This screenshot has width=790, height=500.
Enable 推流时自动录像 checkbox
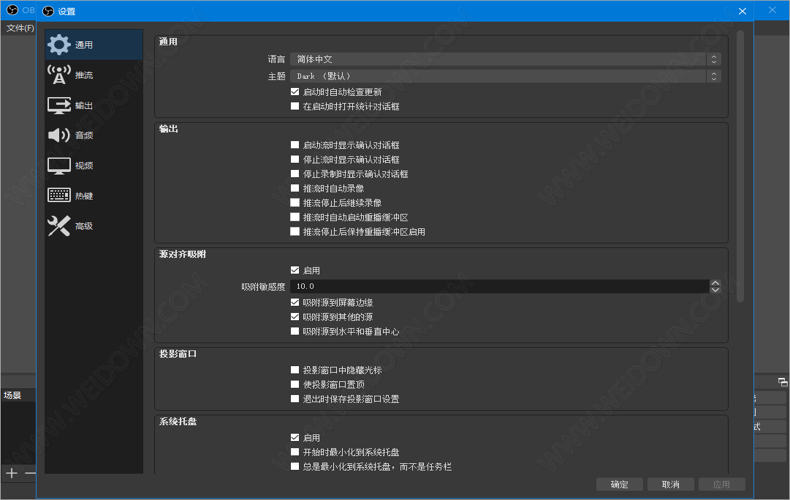pos(295,188)
